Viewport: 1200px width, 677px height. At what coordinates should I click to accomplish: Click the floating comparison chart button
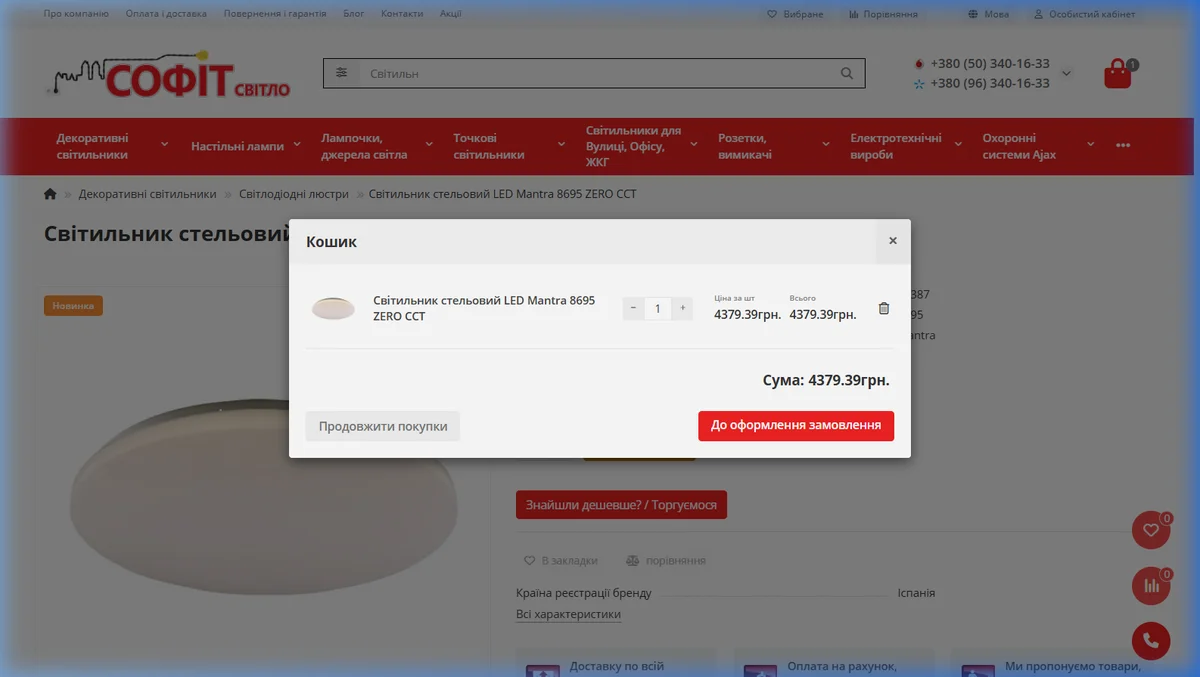[1150, 586]
